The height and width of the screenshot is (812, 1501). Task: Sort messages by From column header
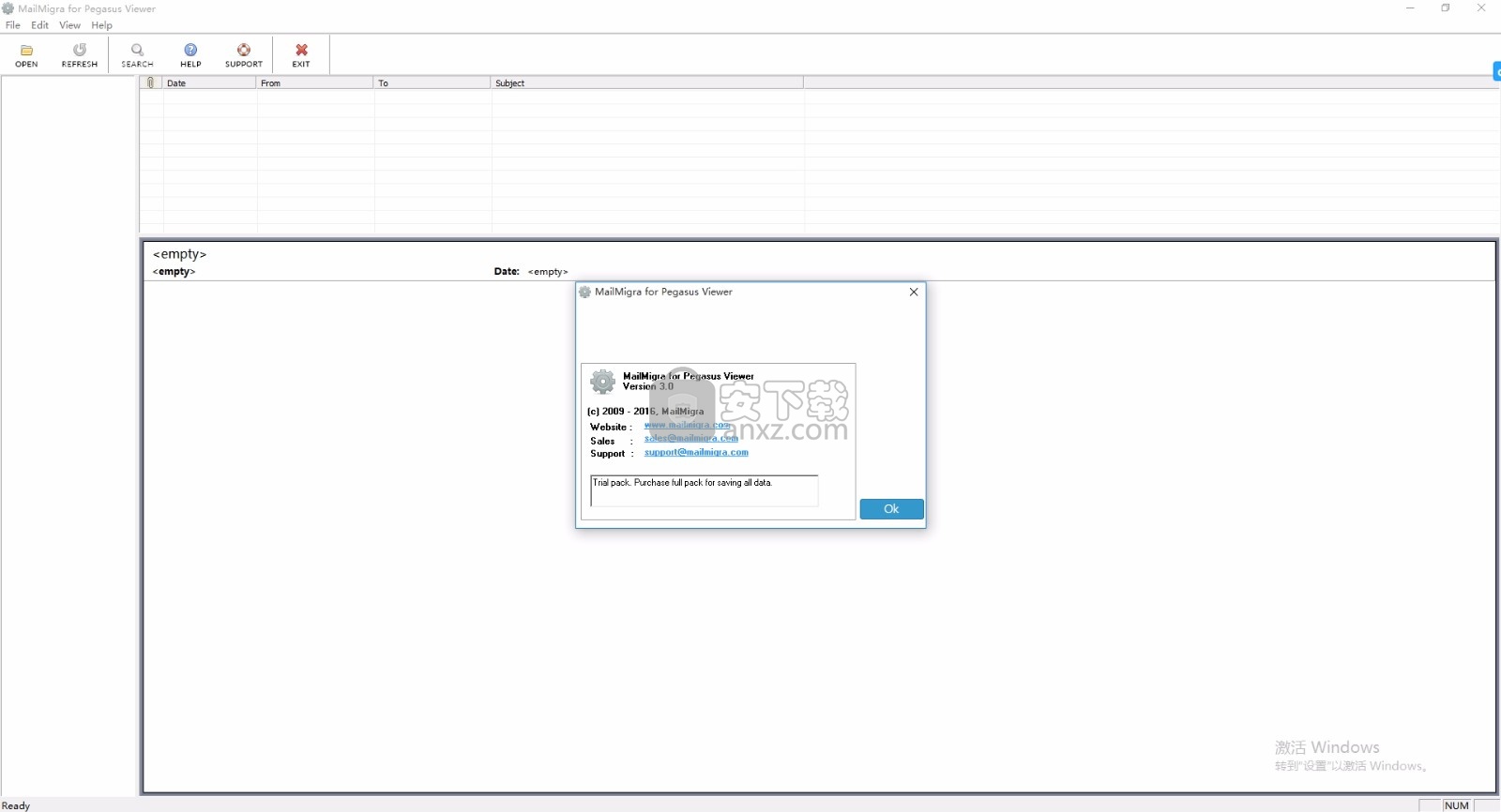tap(314, 83)
